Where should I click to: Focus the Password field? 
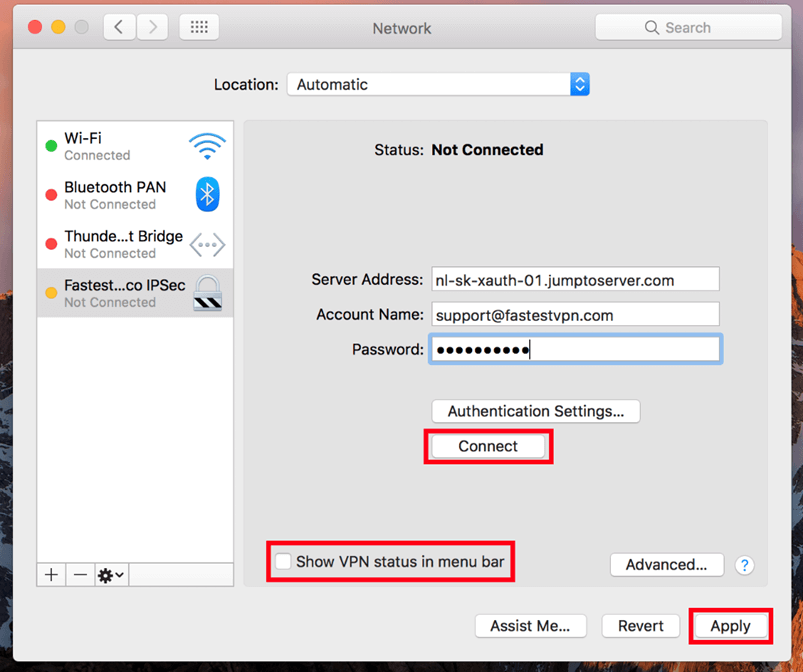[575, 349]
